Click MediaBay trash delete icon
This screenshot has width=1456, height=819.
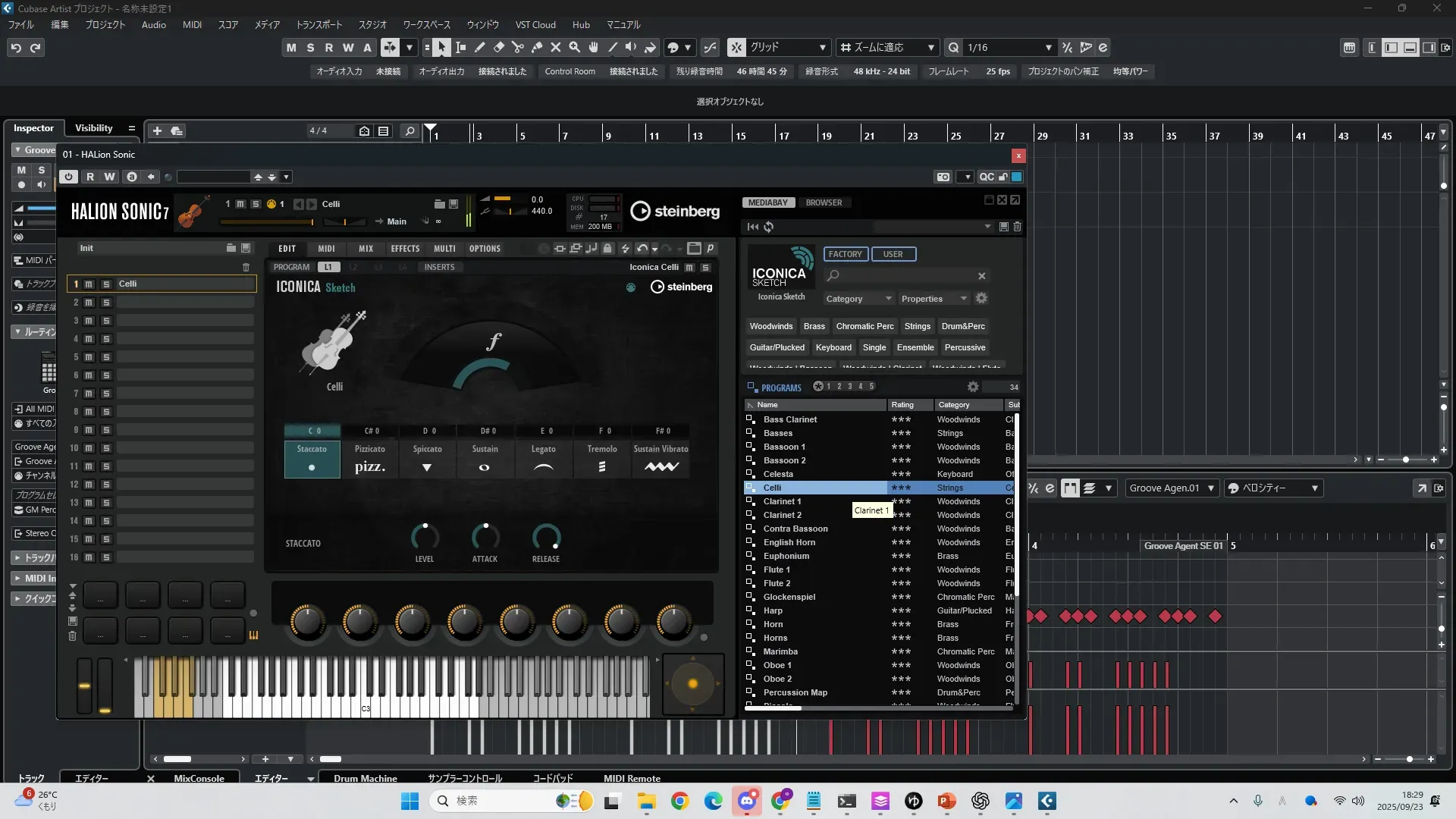point(1017,227)
